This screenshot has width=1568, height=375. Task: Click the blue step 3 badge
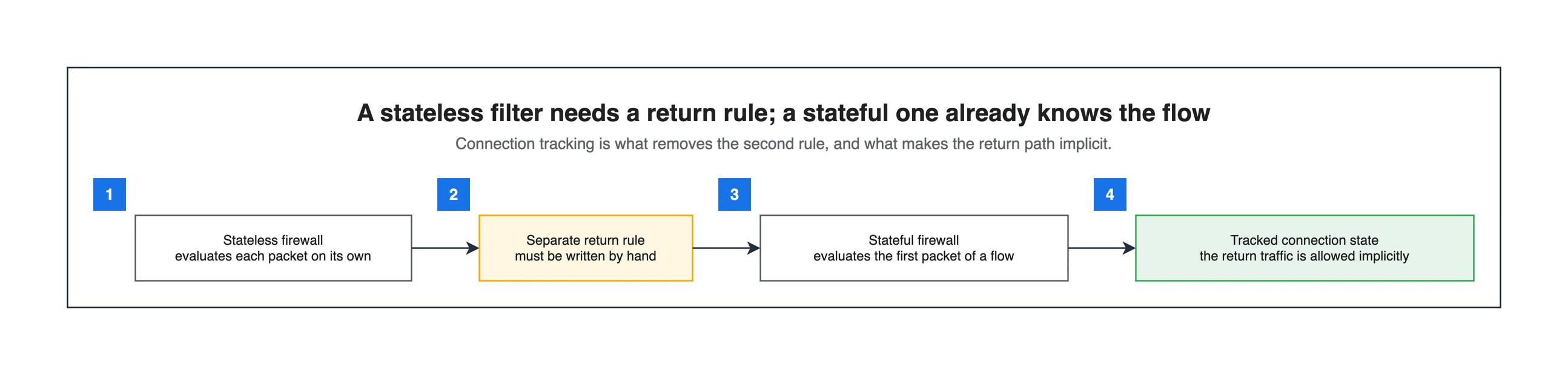click(x=734, y=194)
